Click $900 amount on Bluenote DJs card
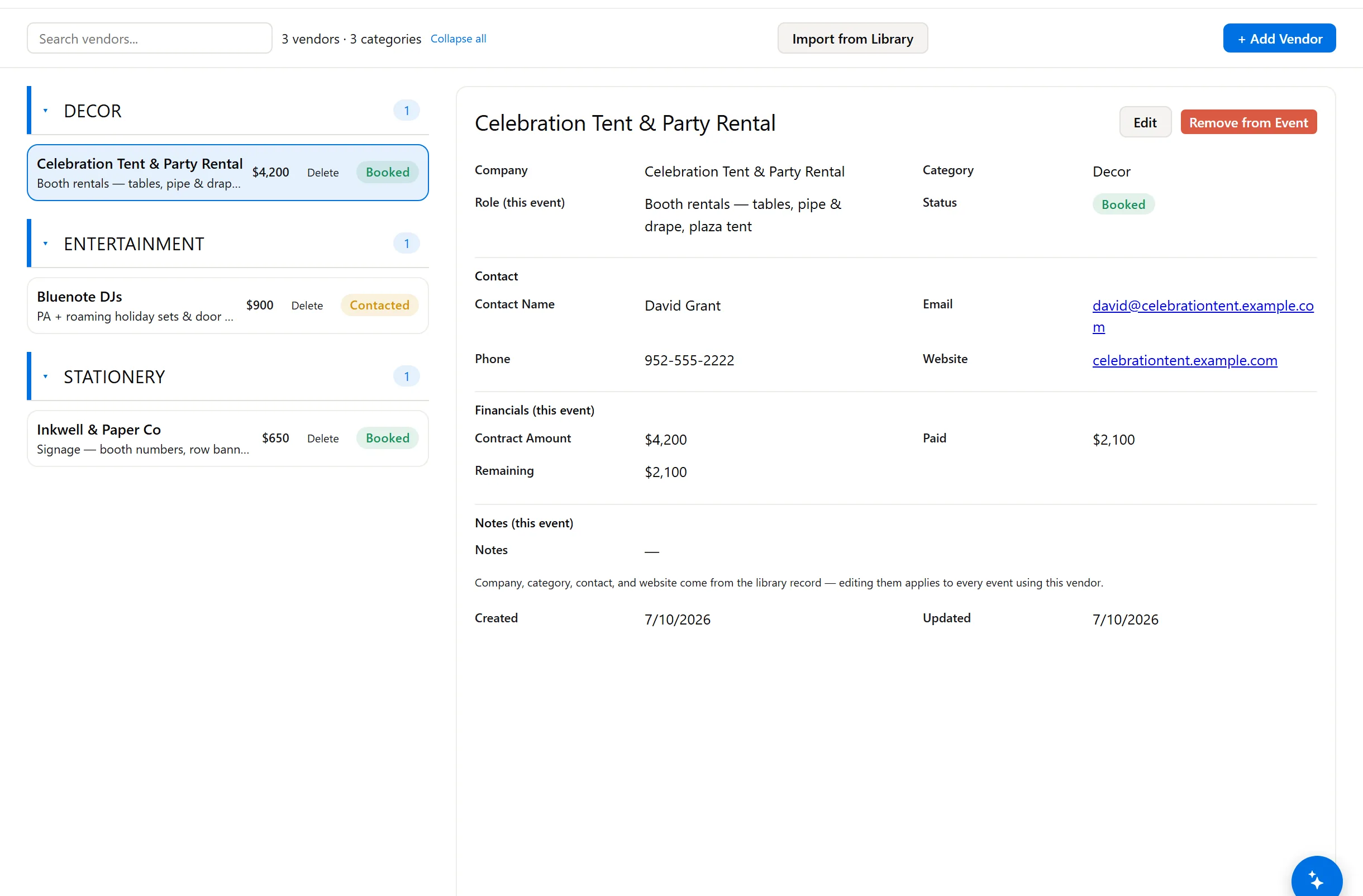This screenshot has width=1363, height=896. (259, 305)
